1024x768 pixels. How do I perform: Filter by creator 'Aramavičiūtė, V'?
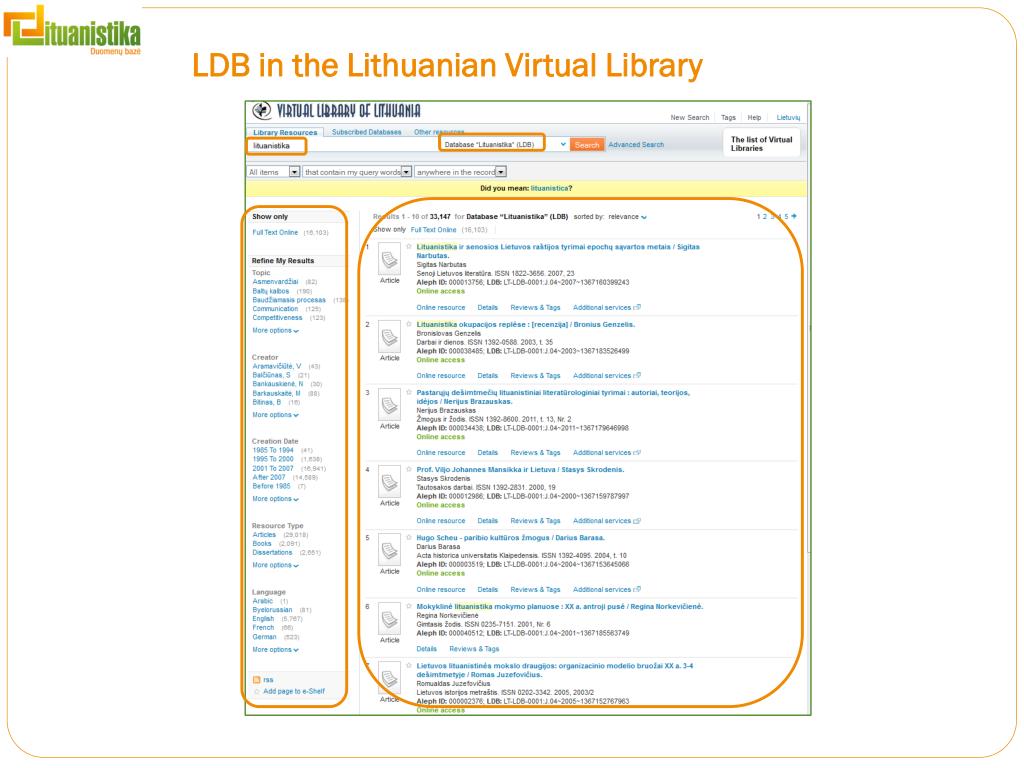pyautogui.click(x=277, y=367)
